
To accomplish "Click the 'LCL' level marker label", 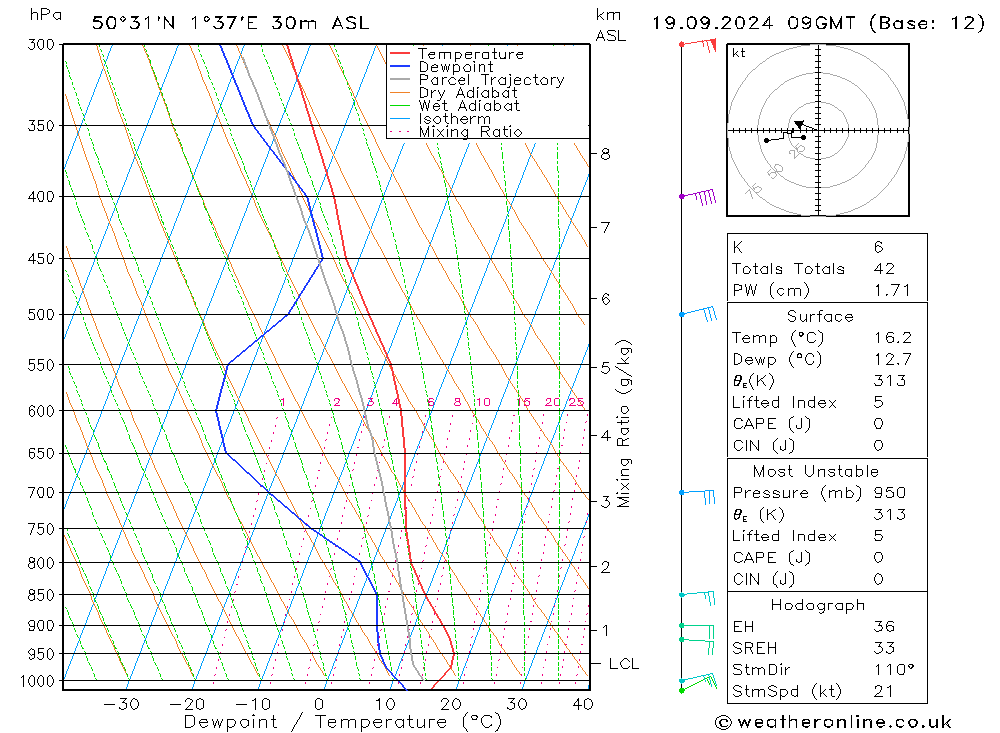I will (623, 664).
